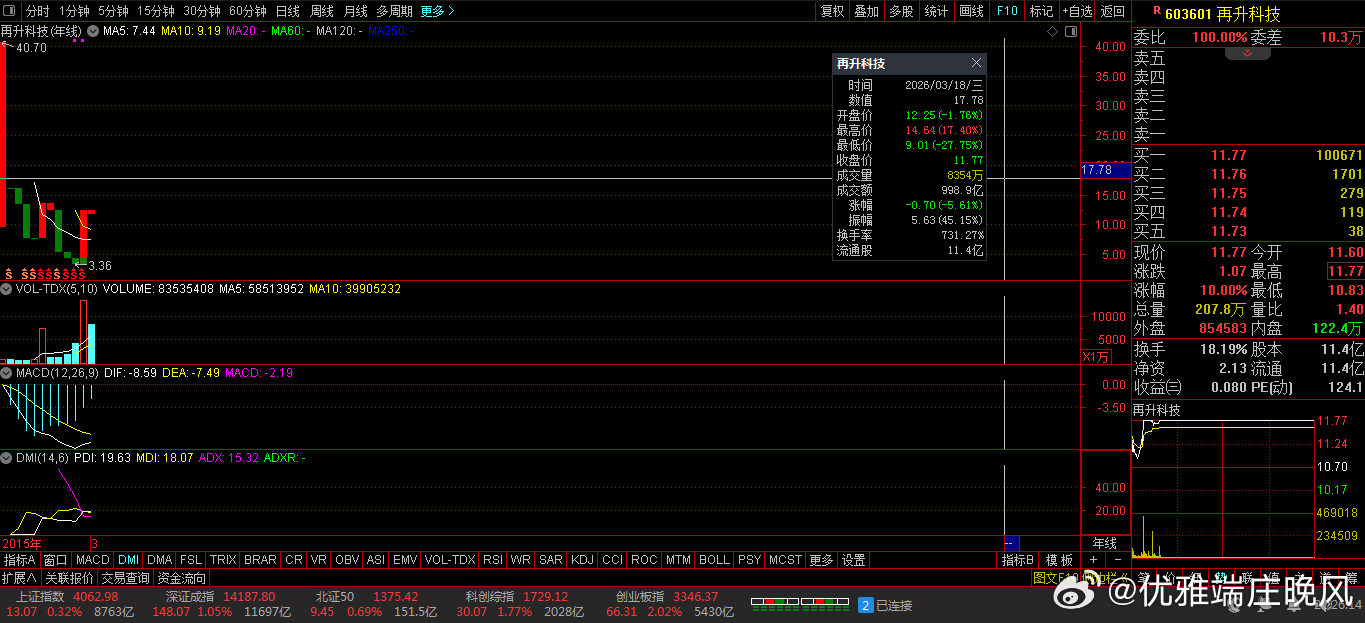Select the MCST indicator tab
Image resolution: width=1365 pixels, height=623 pixels.
click(x=785, y=560)
